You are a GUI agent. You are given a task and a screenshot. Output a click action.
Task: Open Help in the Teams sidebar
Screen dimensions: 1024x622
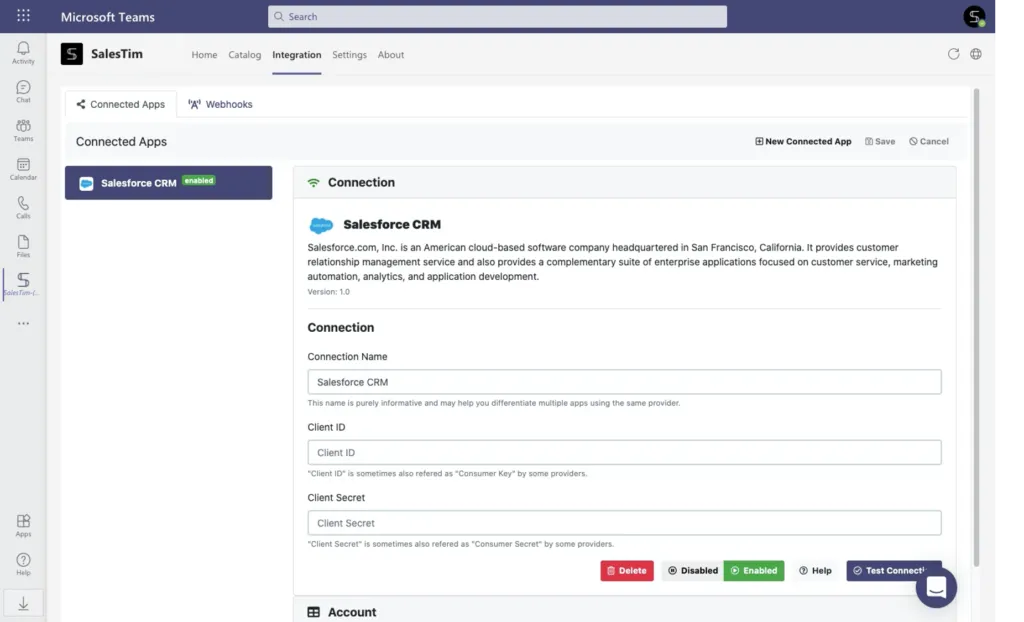click(24, 564)
